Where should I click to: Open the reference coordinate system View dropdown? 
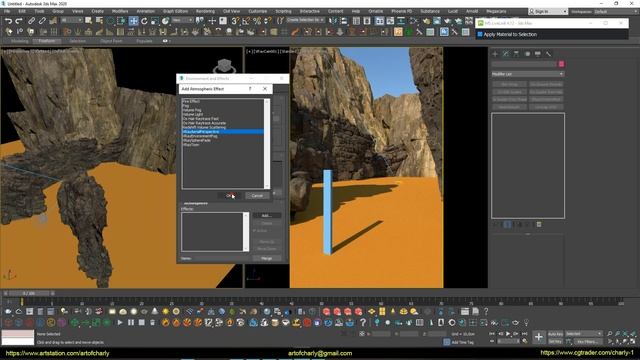tap(182, 20)
